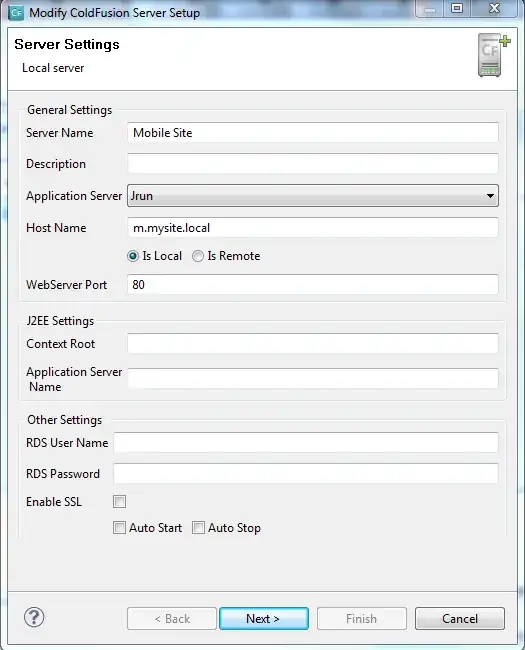Click the Context Root field
The height and width of the screenshot is (650, 525).
(313, 344)
